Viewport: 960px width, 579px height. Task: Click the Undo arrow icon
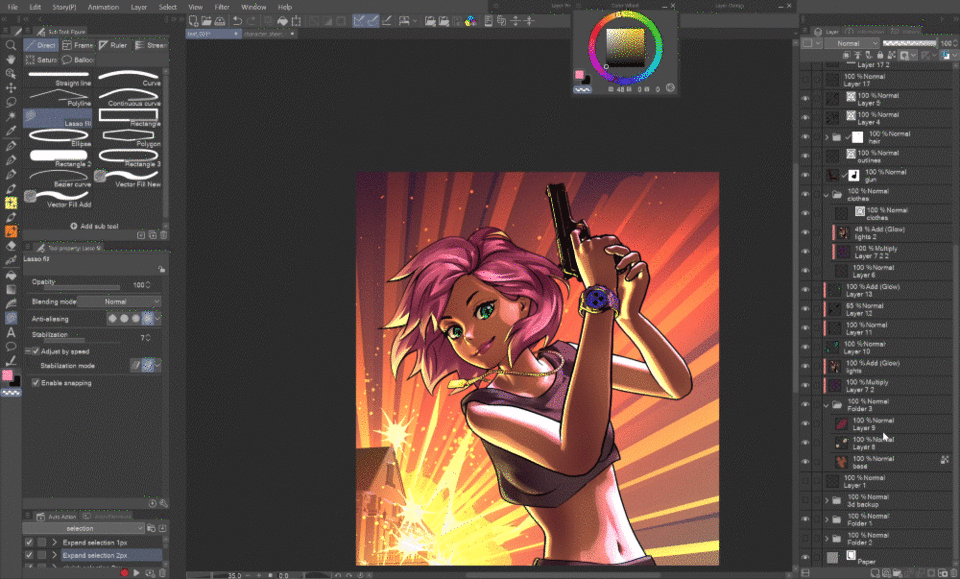(x=237, y=20)
